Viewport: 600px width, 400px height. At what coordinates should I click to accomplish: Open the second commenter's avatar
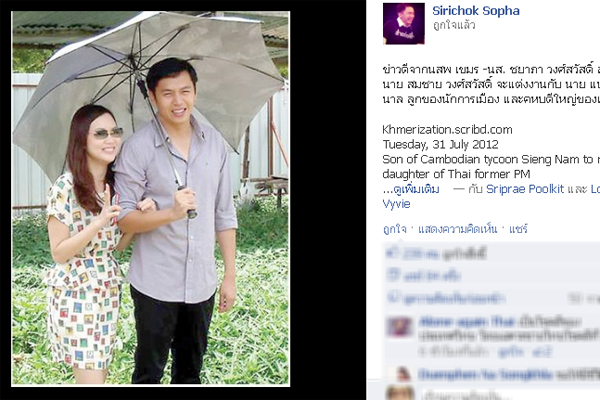[400, 374]
